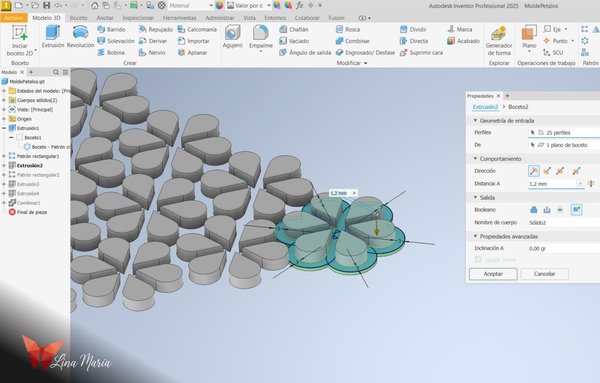Image resolution: width=600 pixels, height=383 pixels.
Task: Open Generador de forma tool
Action: (x=499, y=41)
